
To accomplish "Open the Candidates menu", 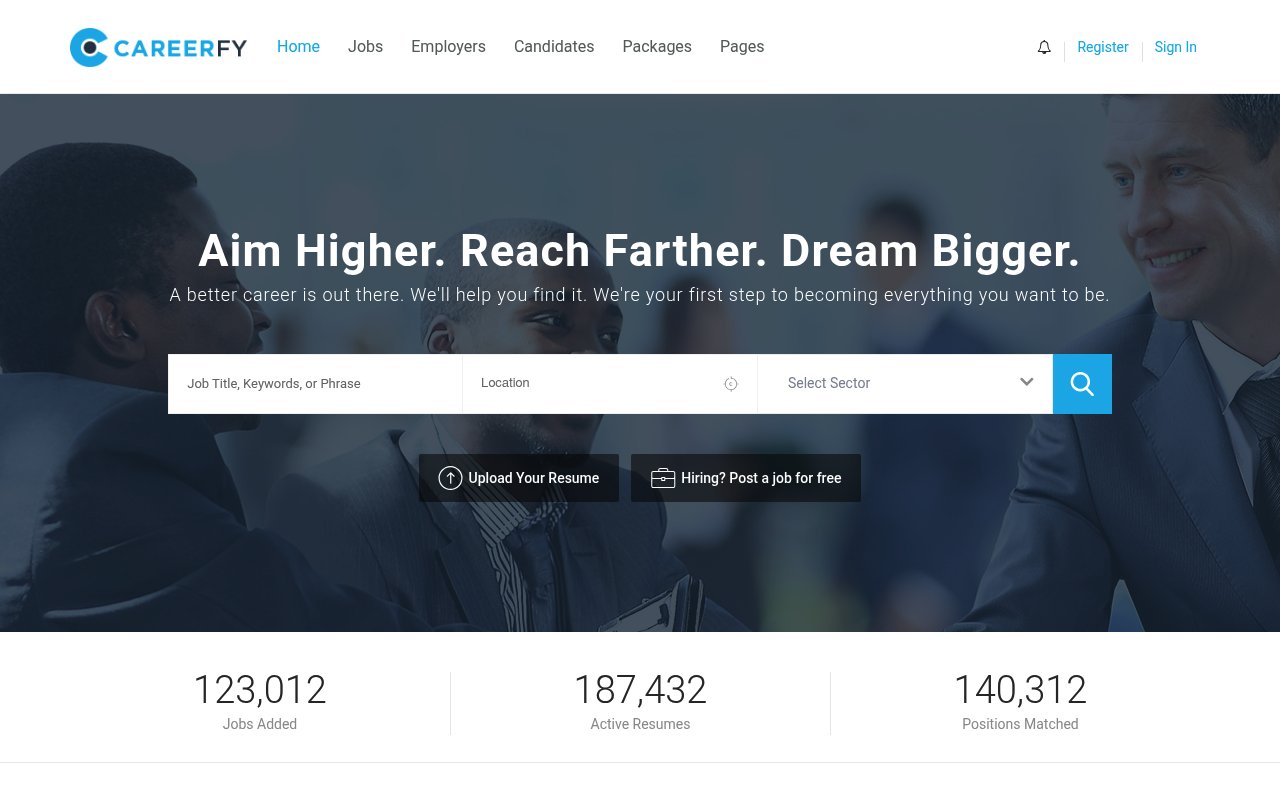I will click(x=554, y=47).
